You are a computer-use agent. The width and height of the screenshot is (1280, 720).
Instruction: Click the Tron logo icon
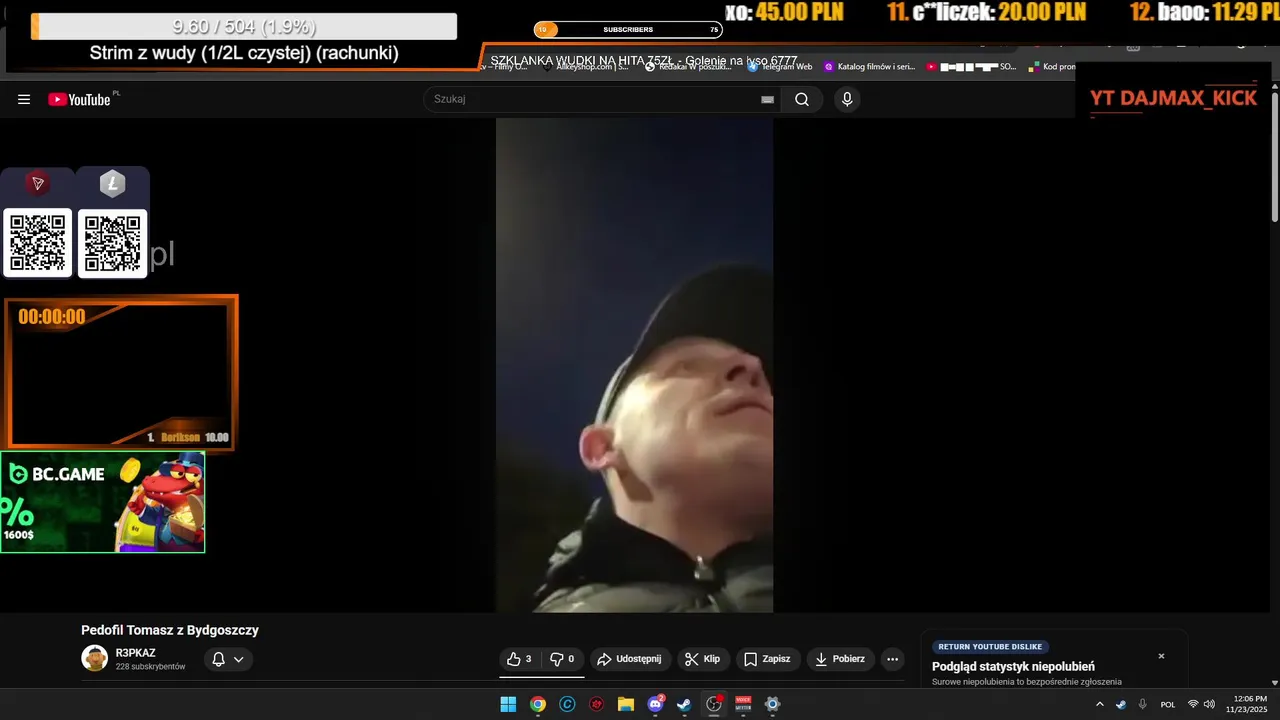point(38,183)
